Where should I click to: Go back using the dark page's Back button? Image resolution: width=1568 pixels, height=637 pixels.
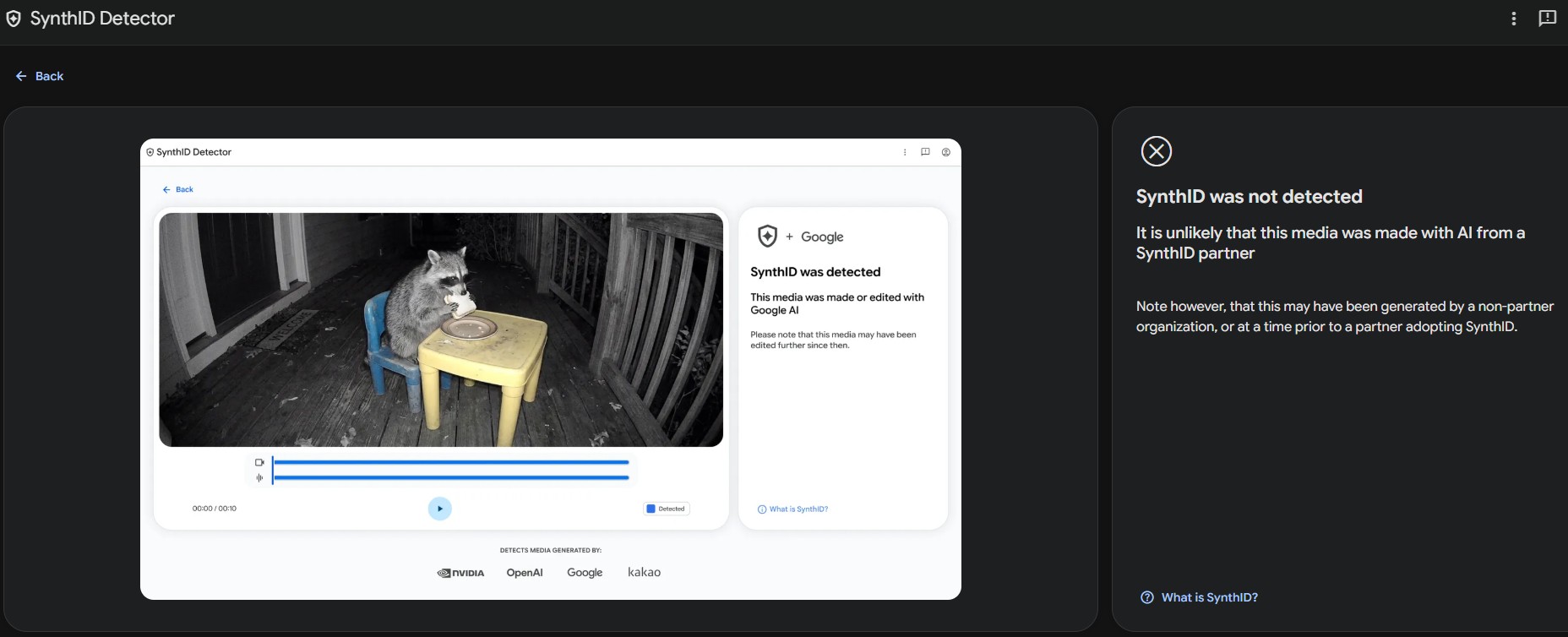(x=40, y=76)
